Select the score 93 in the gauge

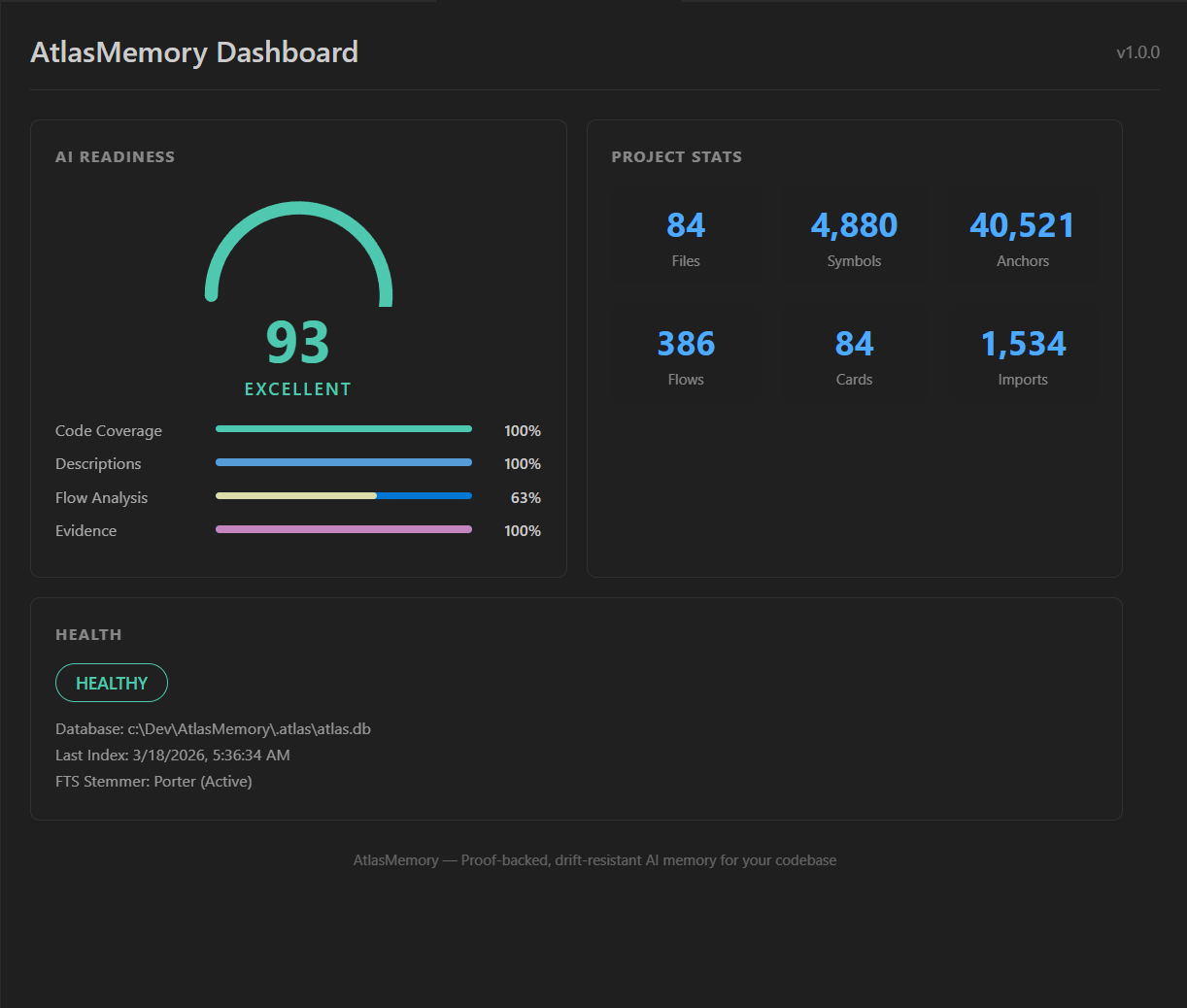(x=297, y=344)
